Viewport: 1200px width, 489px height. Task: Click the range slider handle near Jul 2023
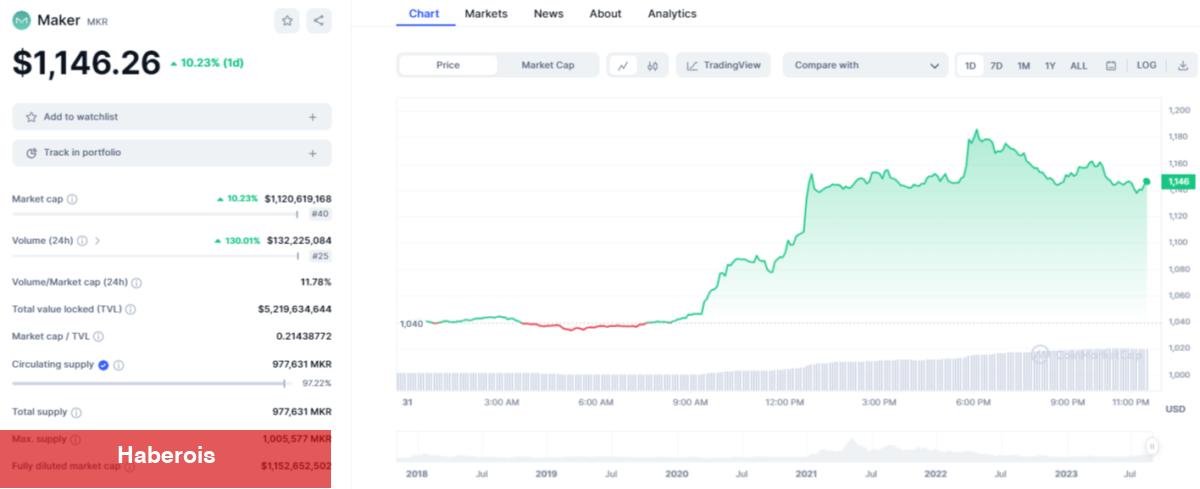(1151, 446)
